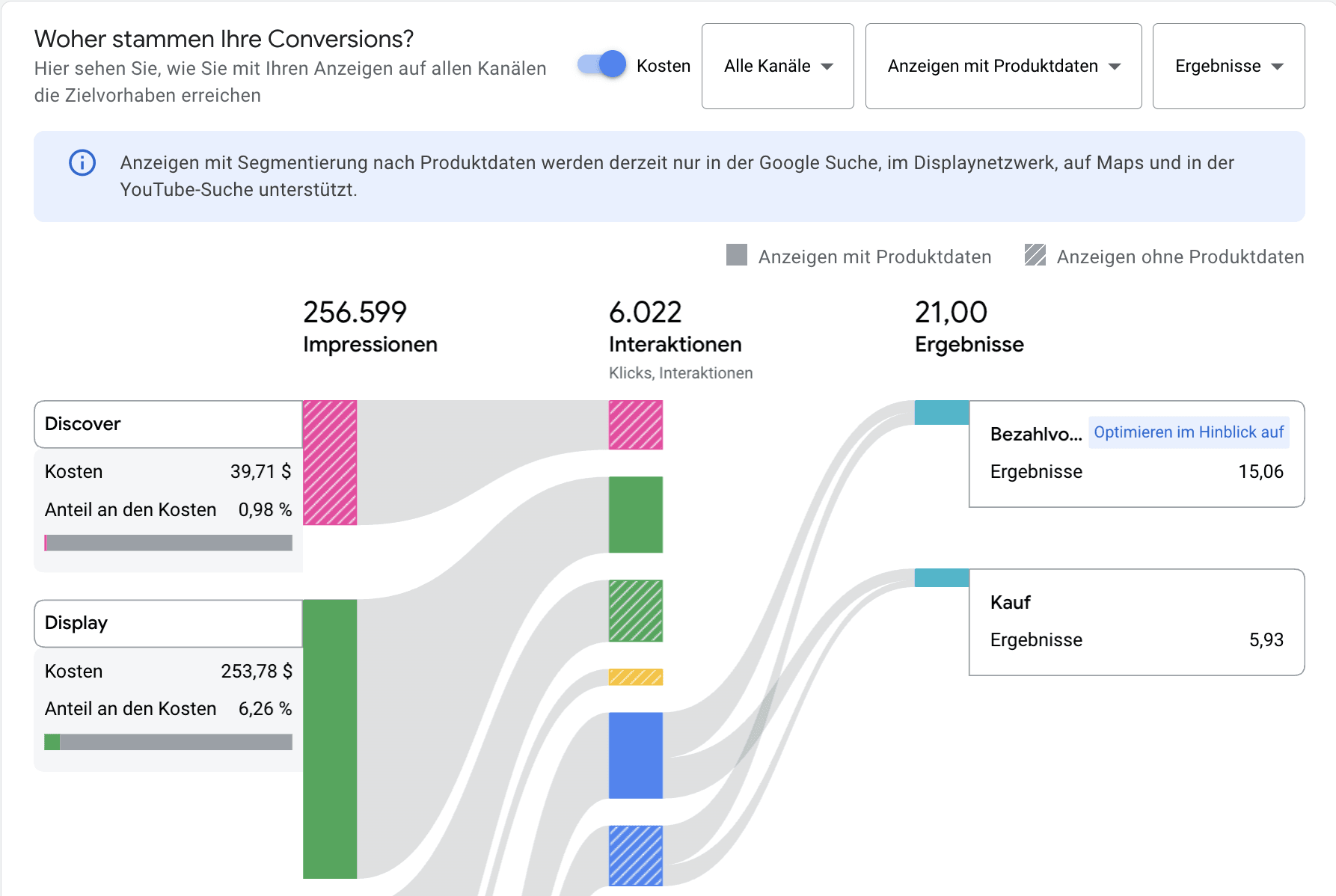Screen dimensions: 1336x896
Task: Select the blue interactions segment
Action: (x=635, y=755)
